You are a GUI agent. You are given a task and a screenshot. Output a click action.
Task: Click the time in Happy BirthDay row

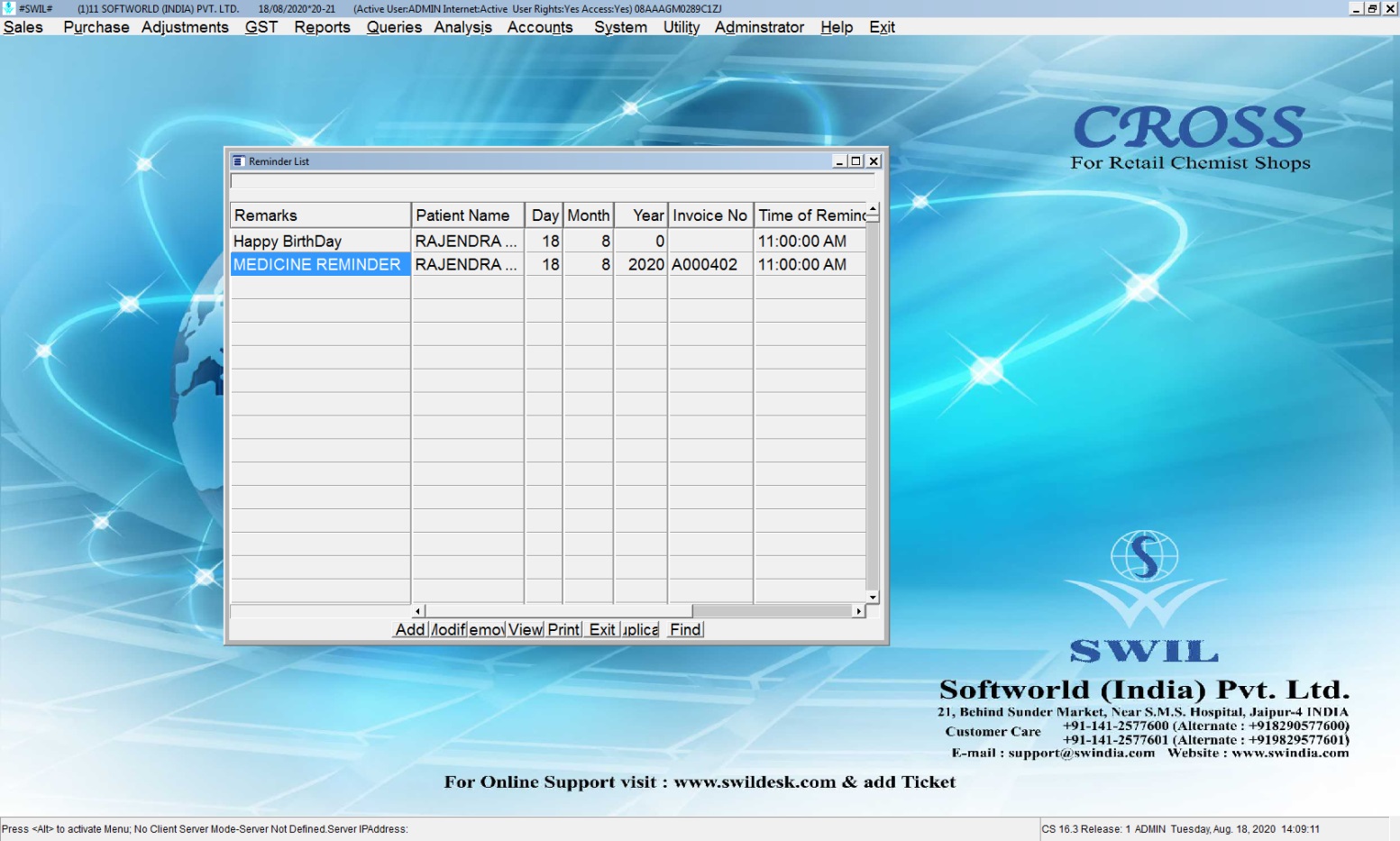[x=810, y=241]
